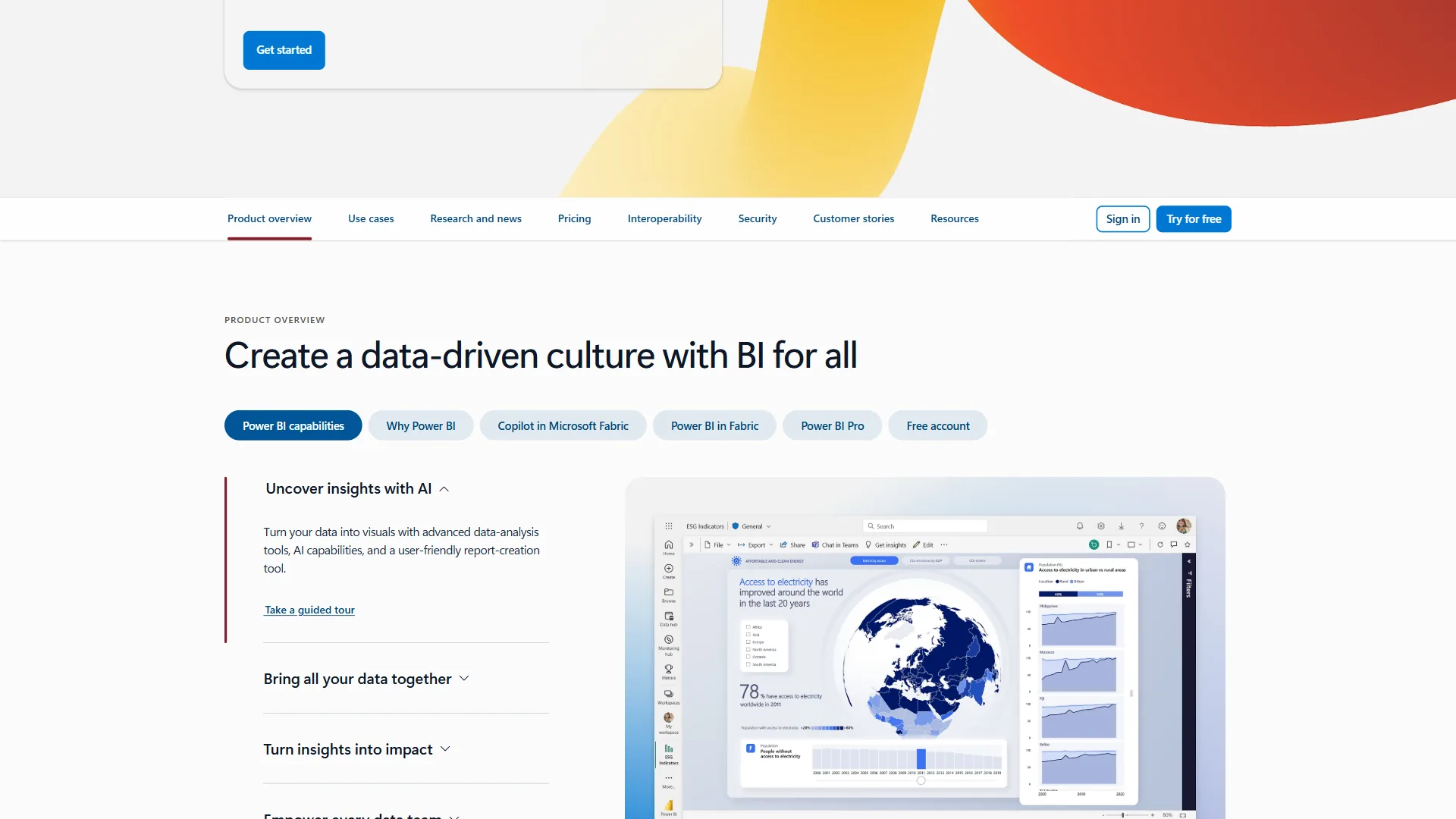Viewport: 1456px width, 819px height.
Task: Open the Power BI report screenshot image
Action: coord(924,648)
